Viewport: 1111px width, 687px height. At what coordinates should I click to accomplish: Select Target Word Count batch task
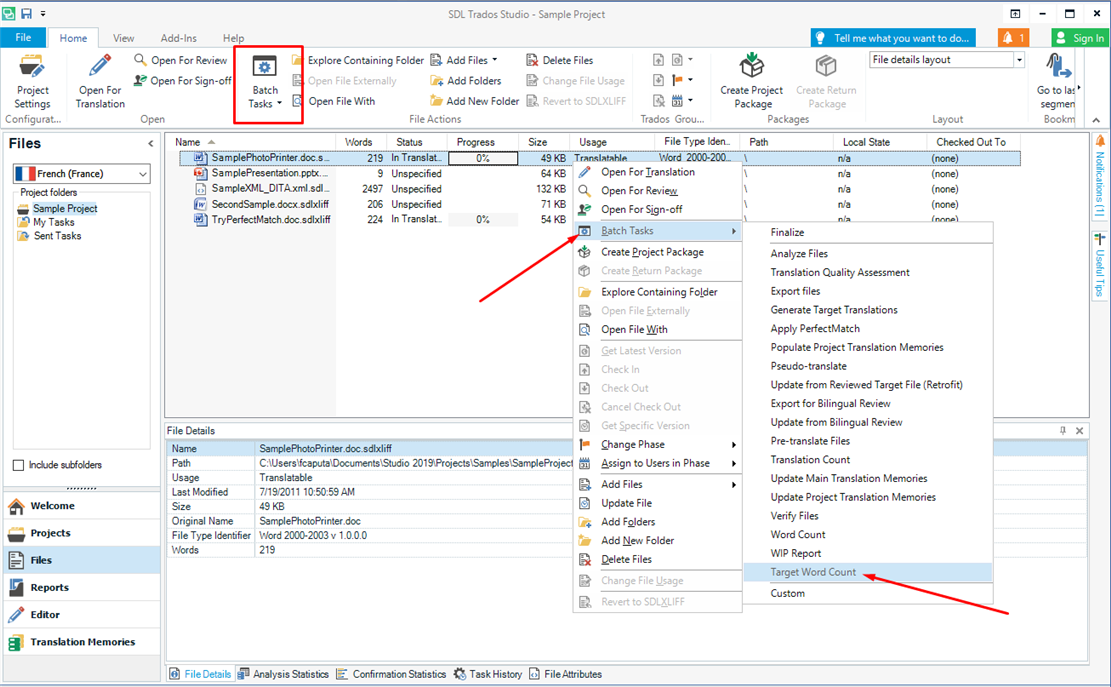click(x=868, y=572)
